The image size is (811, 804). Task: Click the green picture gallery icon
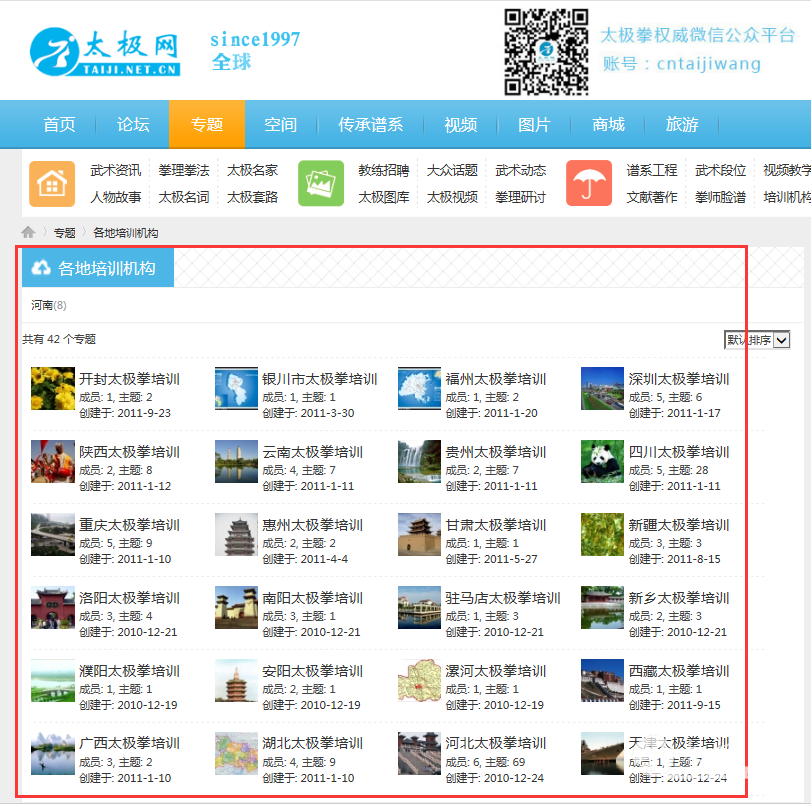(321, 183)
